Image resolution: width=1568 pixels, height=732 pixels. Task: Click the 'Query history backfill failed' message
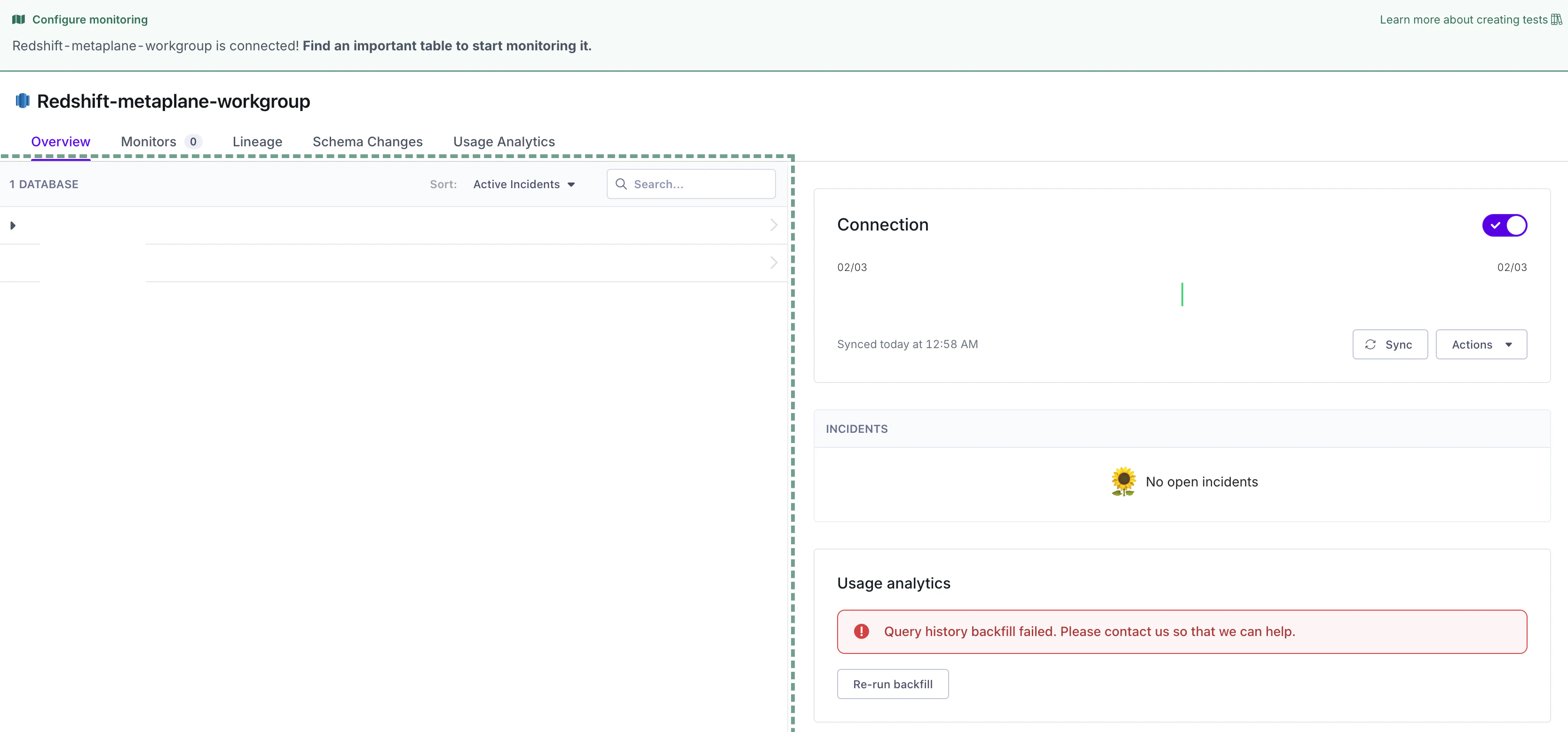tap(1090, 631)
